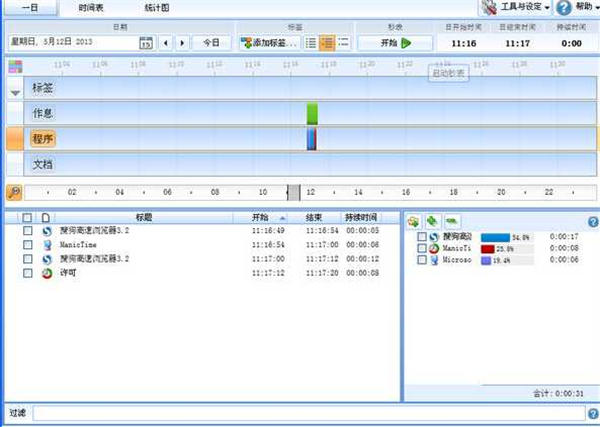This screenshot has width=600, height=427.
Task: Click browser icon in 11:16:49 row
Action: pyautogui.click(x=47, y=231)
